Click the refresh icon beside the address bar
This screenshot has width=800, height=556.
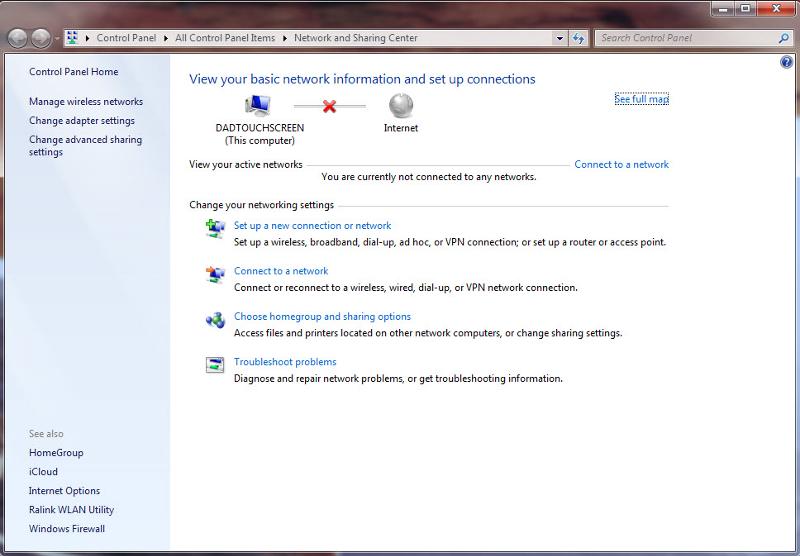(578, 38)
